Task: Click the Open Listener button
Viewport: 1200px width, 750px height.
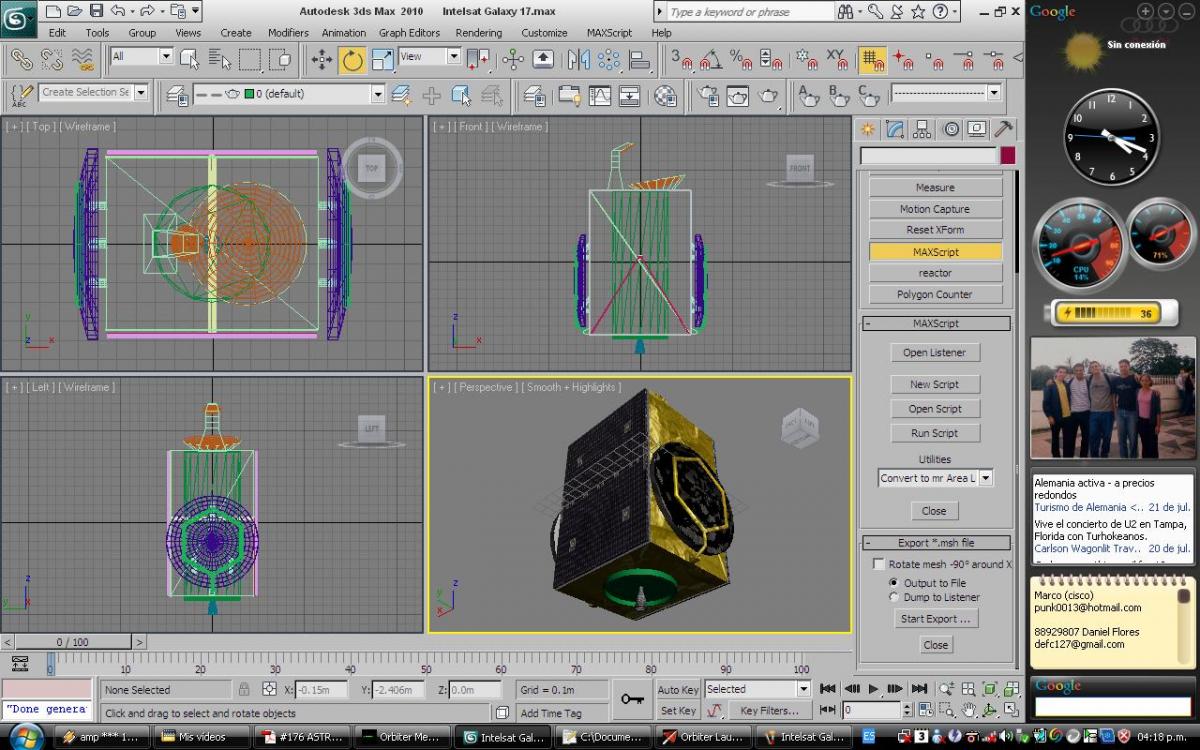Action: click(x=935, y=353)
